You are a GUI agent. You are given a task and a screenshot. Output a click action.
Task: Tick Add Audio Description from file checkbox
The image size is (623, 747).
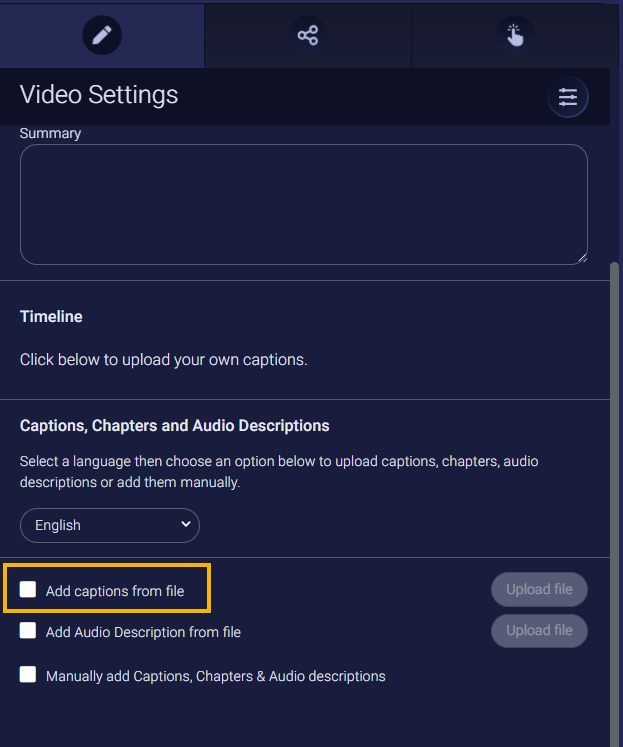click(x=28, y=631)
